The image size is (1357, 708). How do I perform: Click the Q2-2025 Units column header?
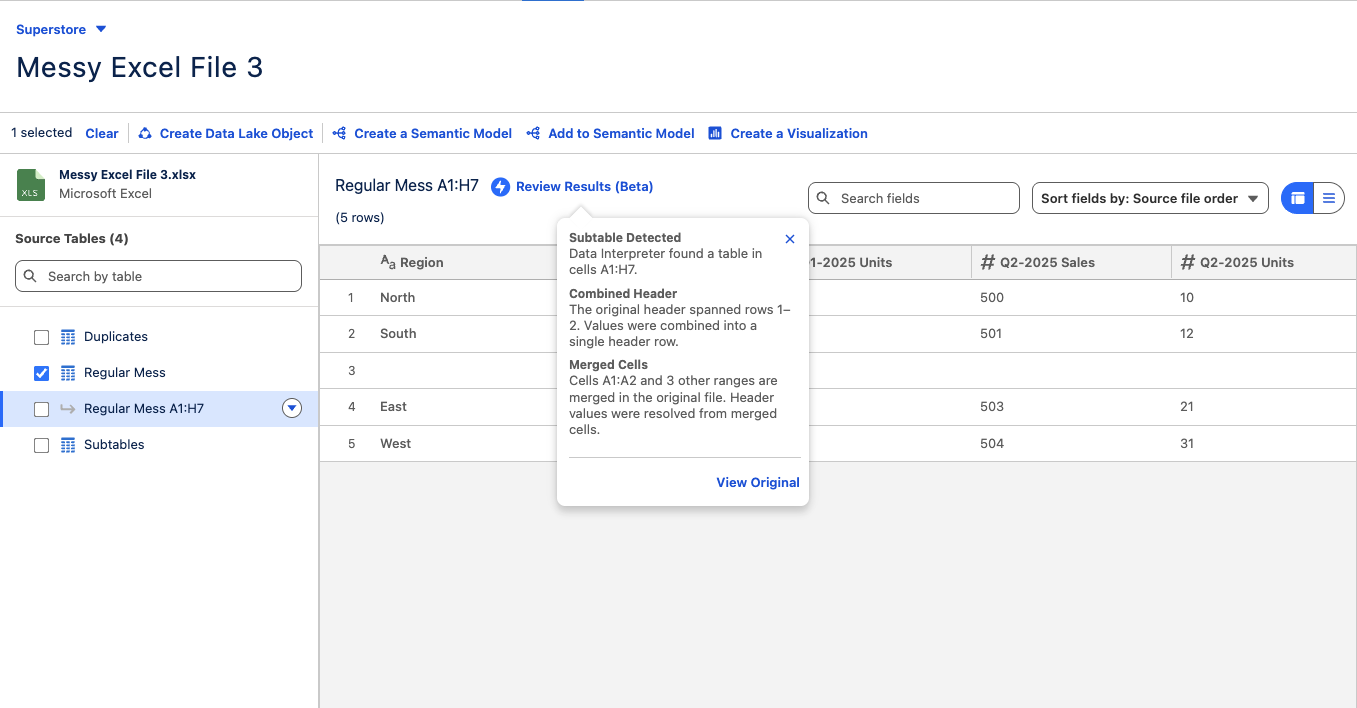[1264, 262]
